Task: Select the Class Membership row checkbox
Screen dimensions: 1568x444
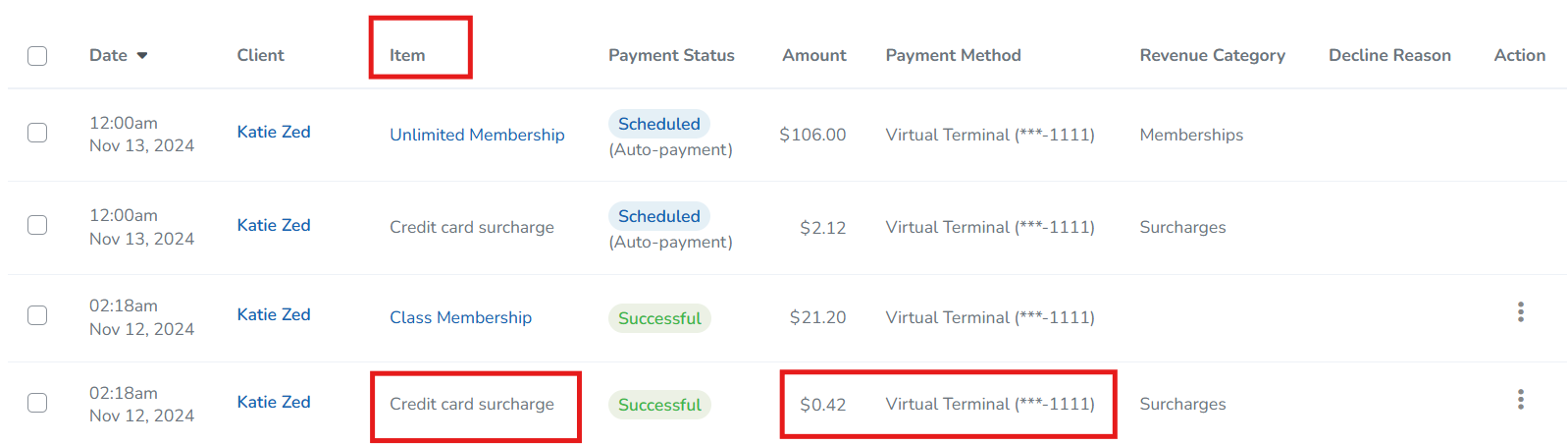Action: (37, 315)
